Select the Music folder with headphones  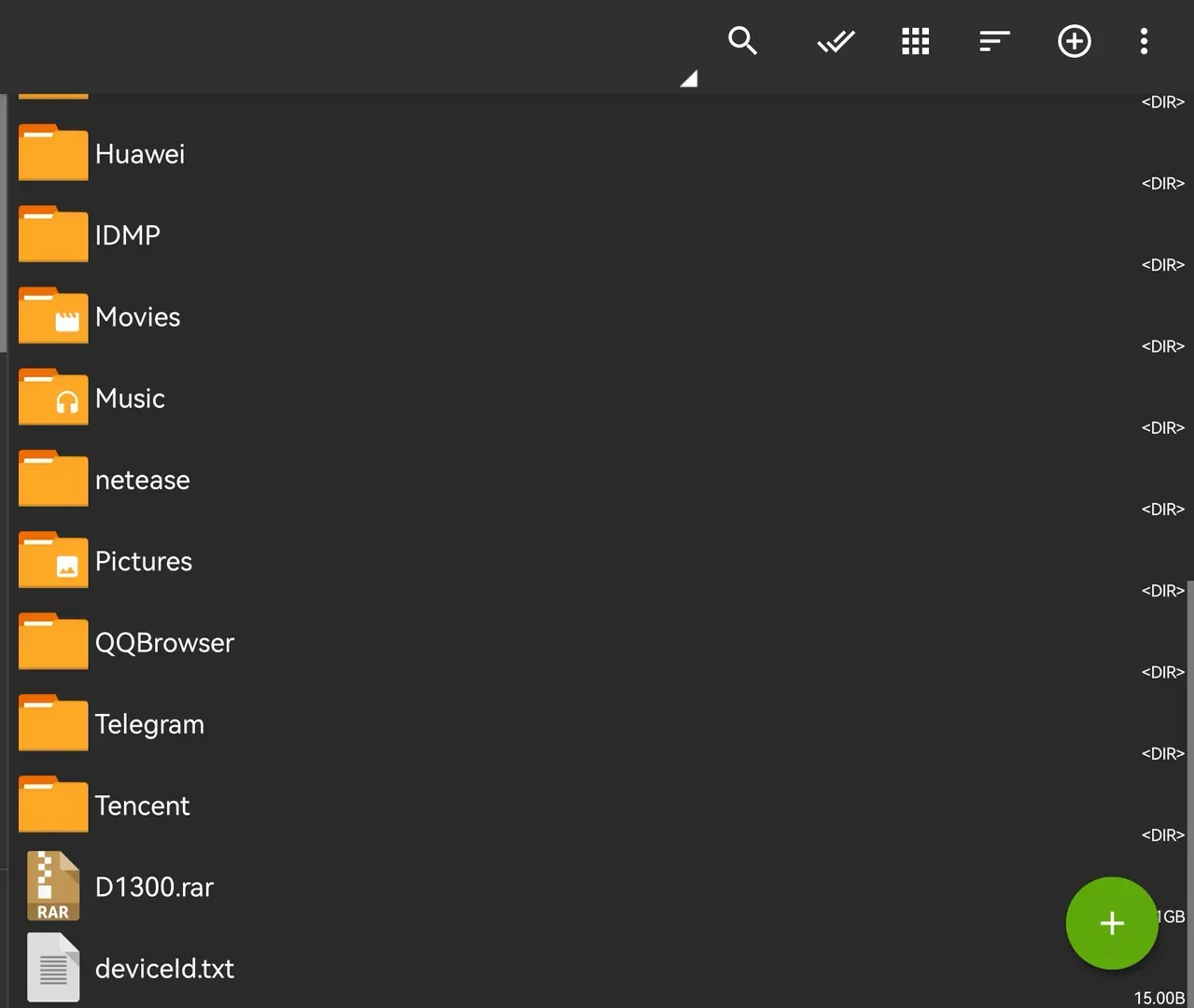(x=597, y=398)
